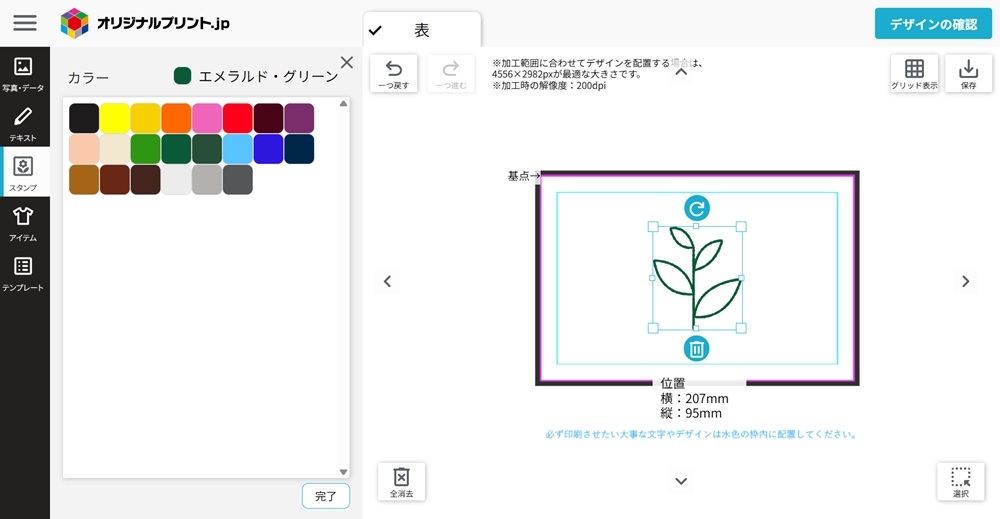Go to previous item with left arrow
1000x519 pixels.
[387, 281]
